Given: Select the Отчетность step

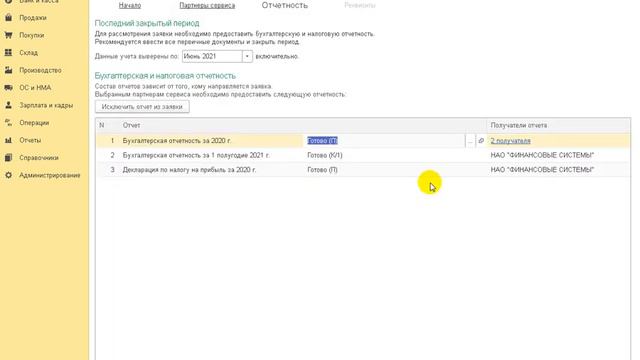Looking at the screenshot, I should click(x=284, y=5).
